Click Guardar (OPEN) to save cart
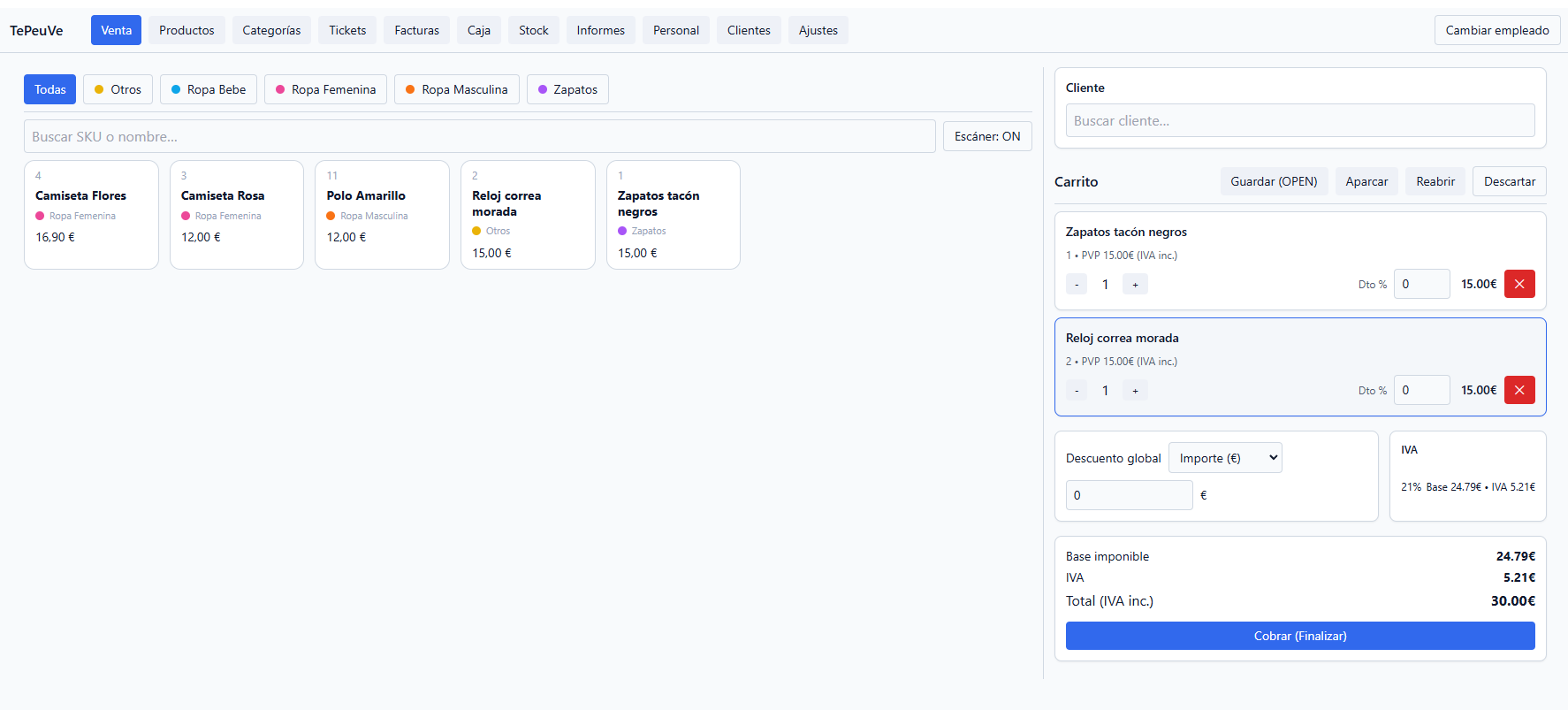This screenshot has height=710, width=1568. coord(1273,181)
